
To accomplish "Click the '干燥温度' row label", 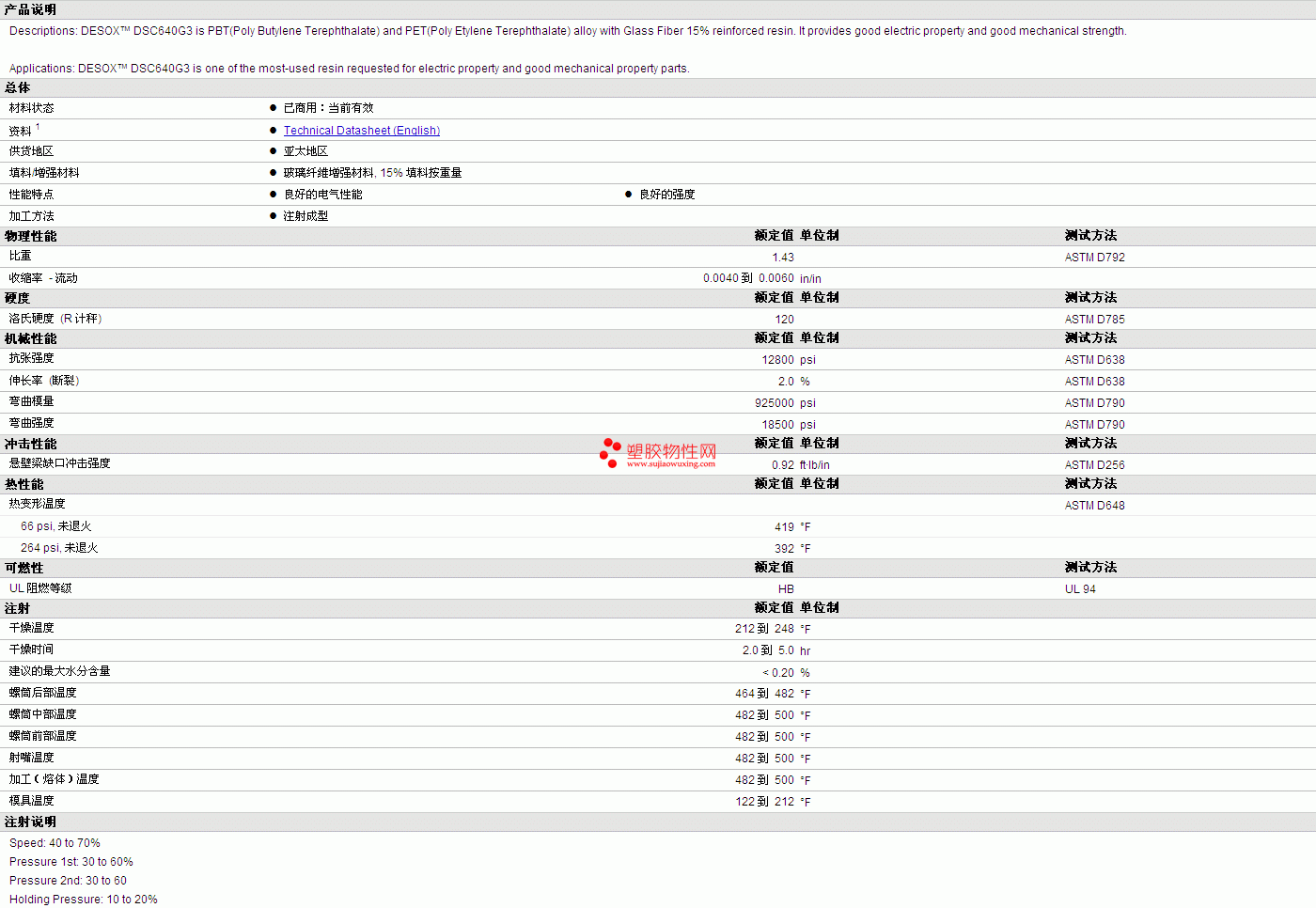I will tap(32, 628).
